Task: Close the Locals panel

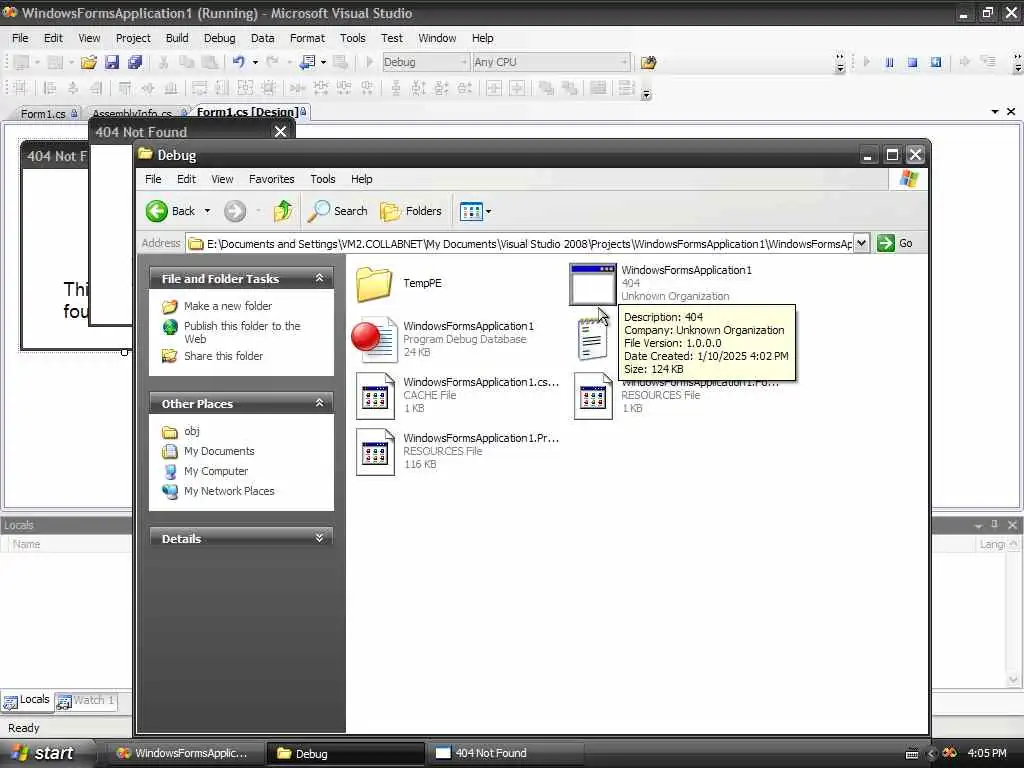Action: tap(1012, 524)
